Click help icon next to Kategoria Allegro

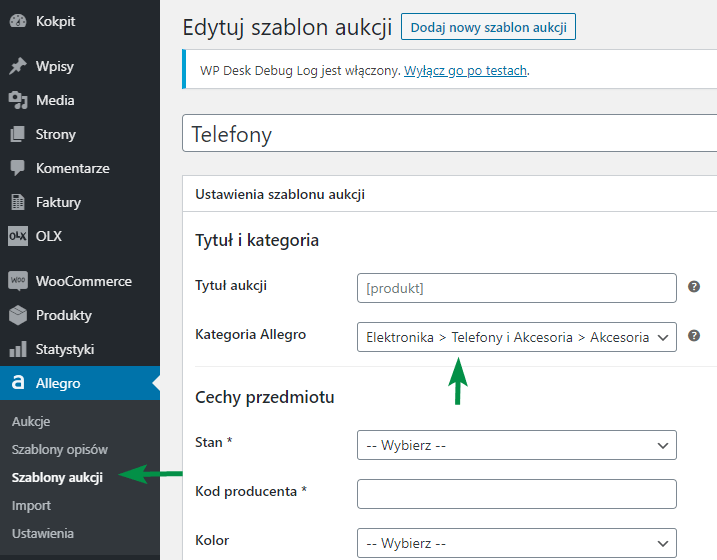coord(694,336)
